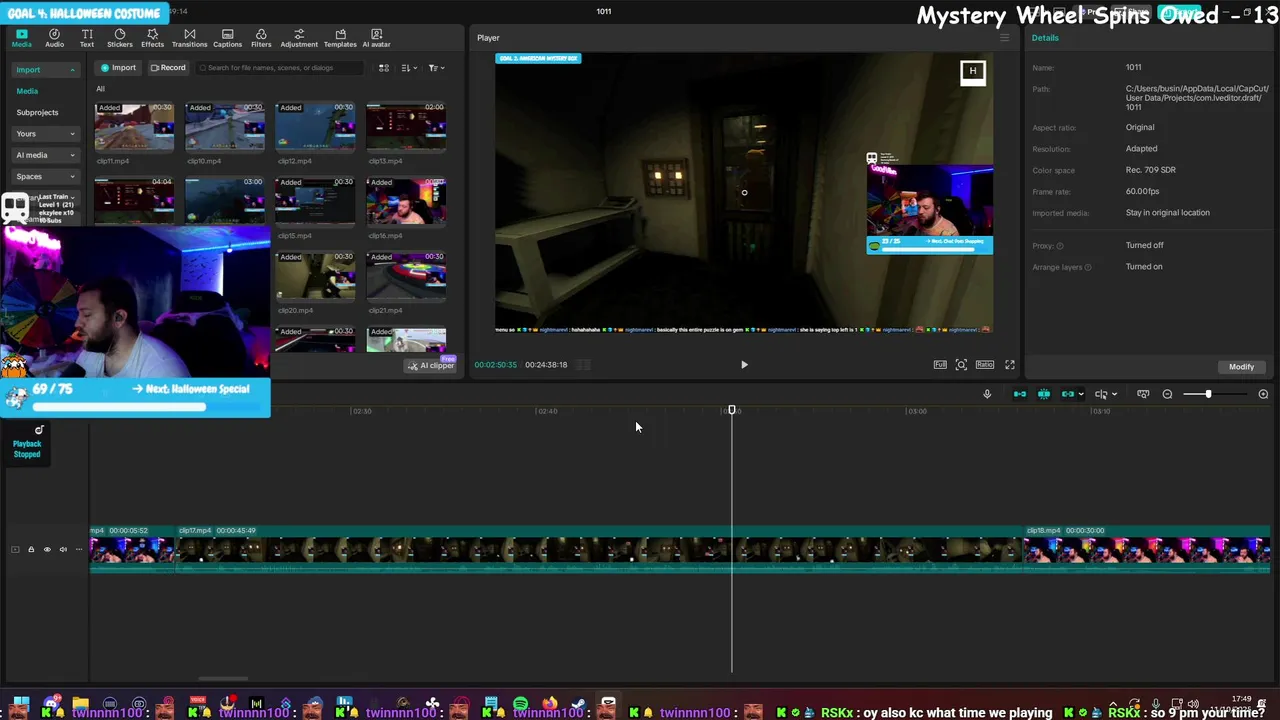Select the clip16.mp4 thumbnail
Screen dimensions: 1280x720
pyautogui.click(x=406, y=201)
